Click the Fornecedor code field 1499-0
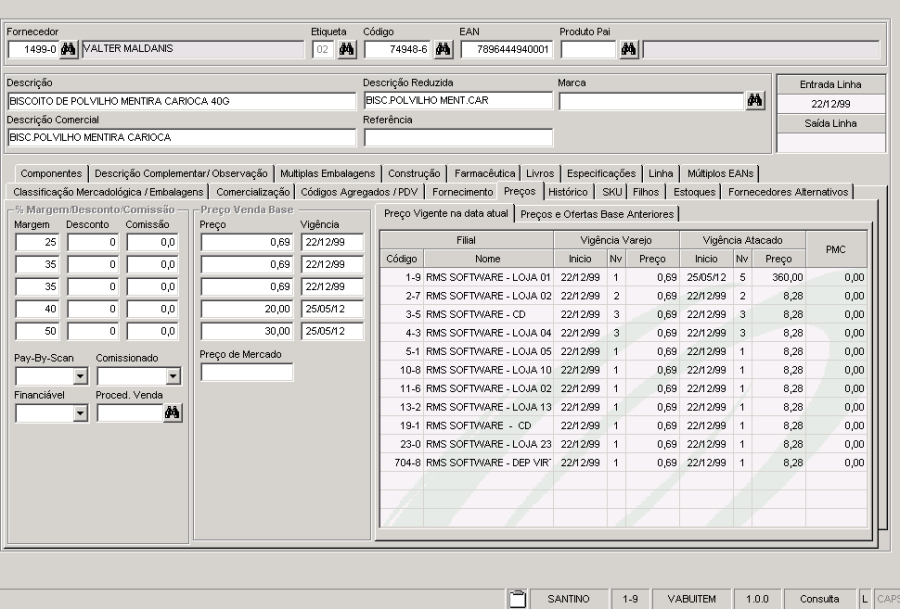The image size is (900, 609). [33, 49]
